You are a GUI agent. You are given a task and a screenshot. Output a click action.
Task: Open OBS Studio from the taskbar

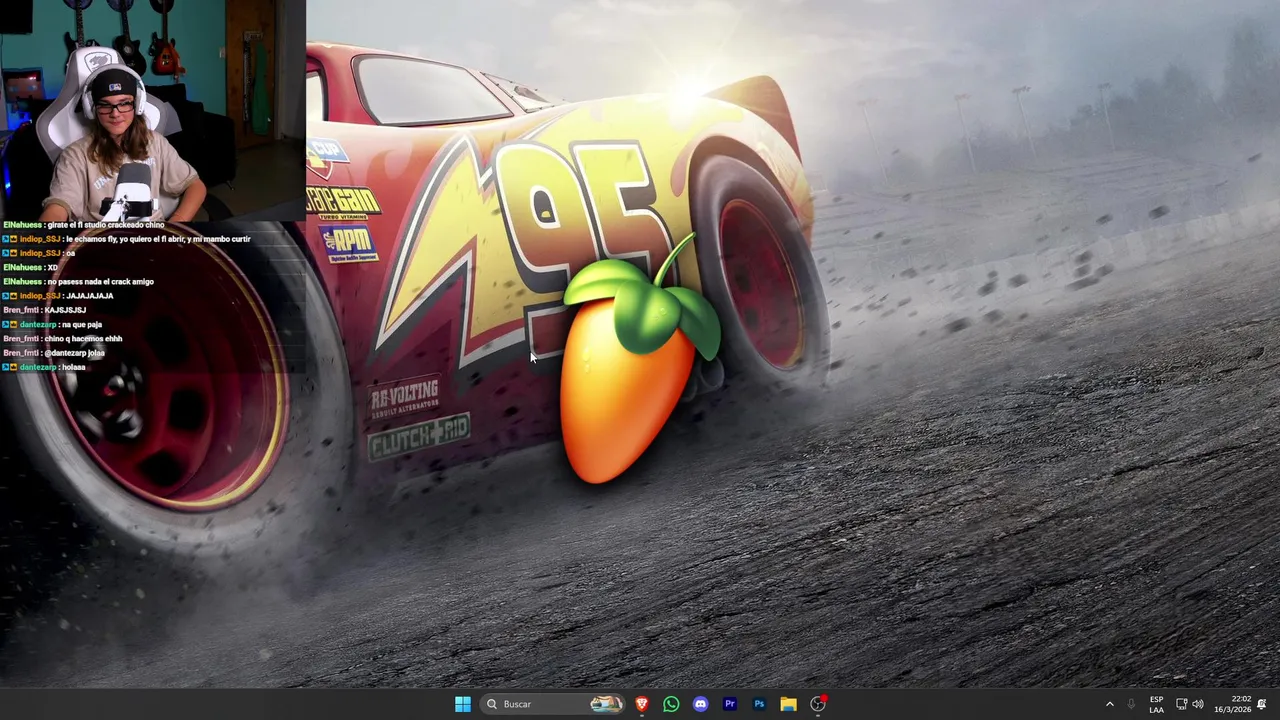tap(818, 704)
